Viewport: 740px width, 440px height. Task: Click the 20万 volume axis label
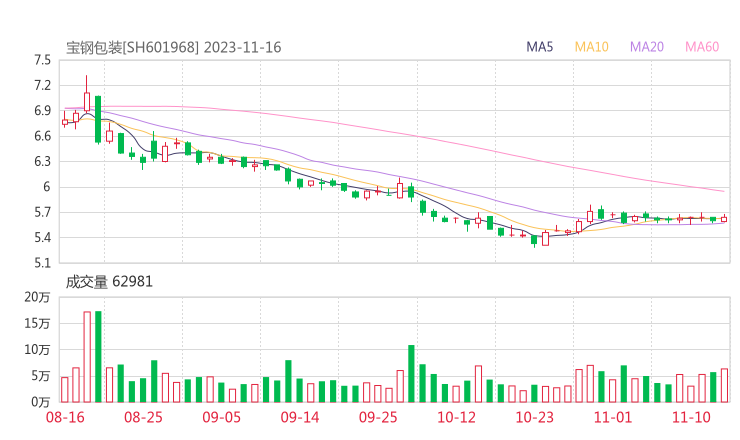tap(37, 297)
